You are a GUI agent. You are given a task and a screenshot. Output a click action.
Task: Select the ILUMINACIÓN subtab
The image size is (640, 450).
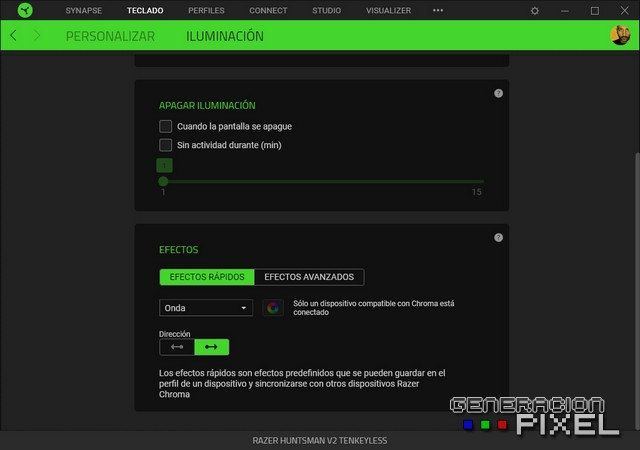[x=225, y=36]
